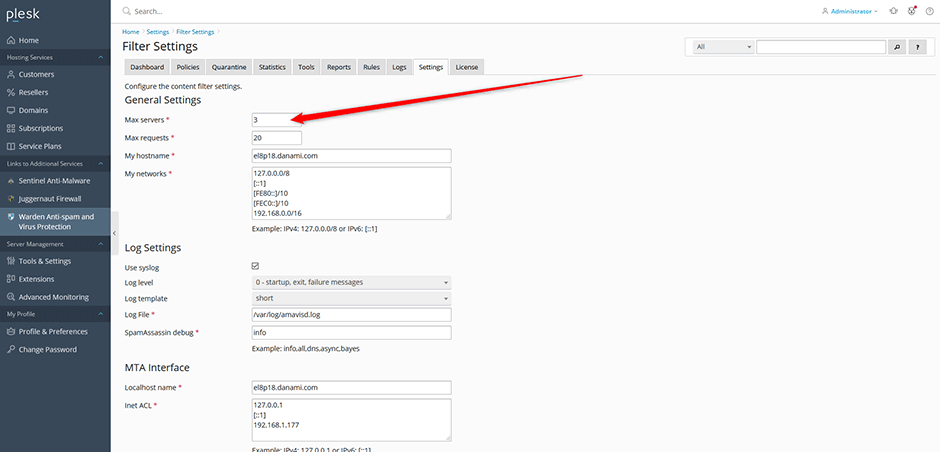
Task: Click the Juggernaut Firewall icon
Action: tap(11, 198)
